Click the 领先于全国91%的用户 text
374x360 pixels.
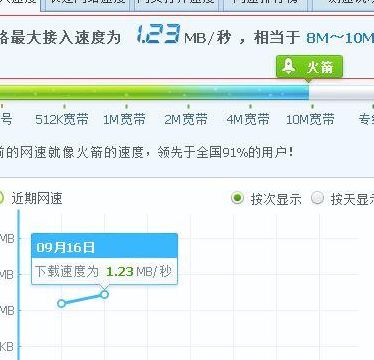225,152
